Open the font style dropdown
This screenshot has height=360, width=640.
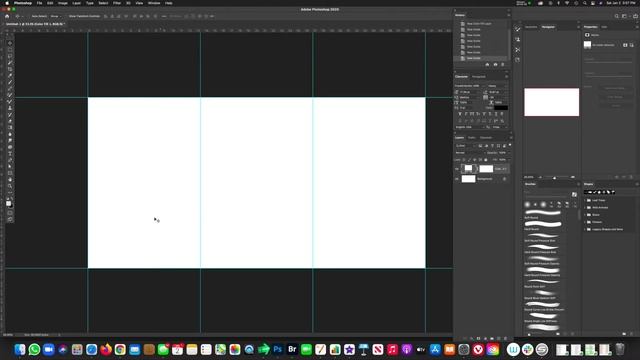point(498,86)
